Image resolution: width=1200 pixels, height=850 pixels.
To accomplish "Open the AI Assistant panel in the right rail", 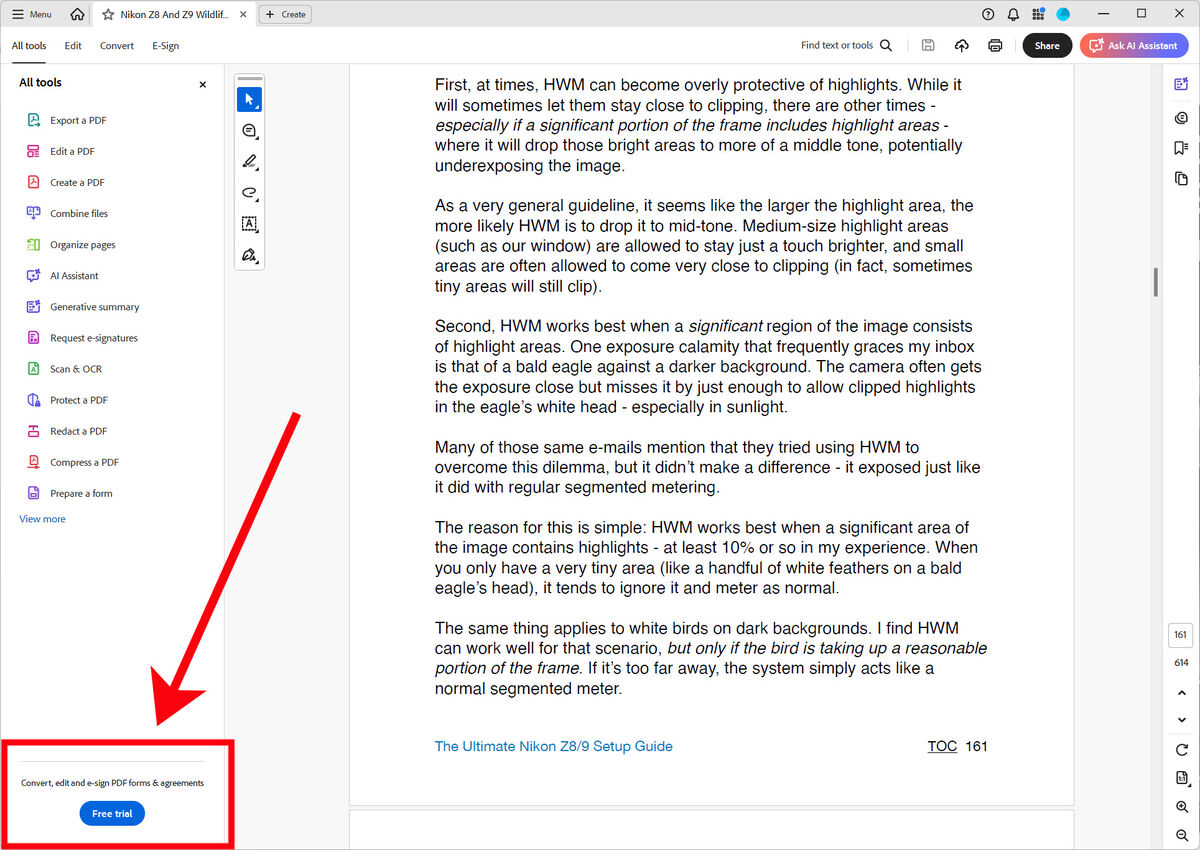I will point(1181,85).
